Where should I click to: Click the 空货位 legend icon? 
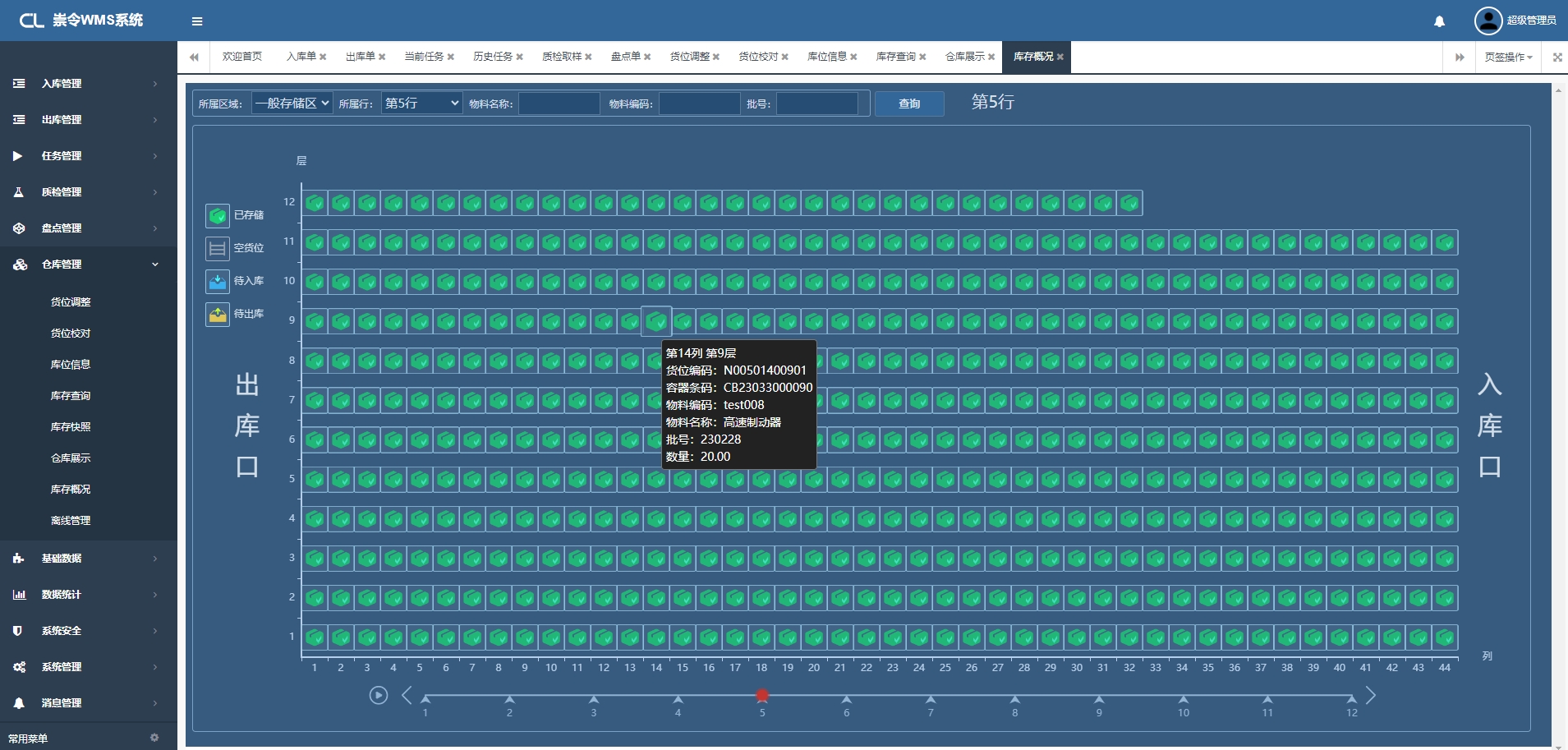[218, 248]
